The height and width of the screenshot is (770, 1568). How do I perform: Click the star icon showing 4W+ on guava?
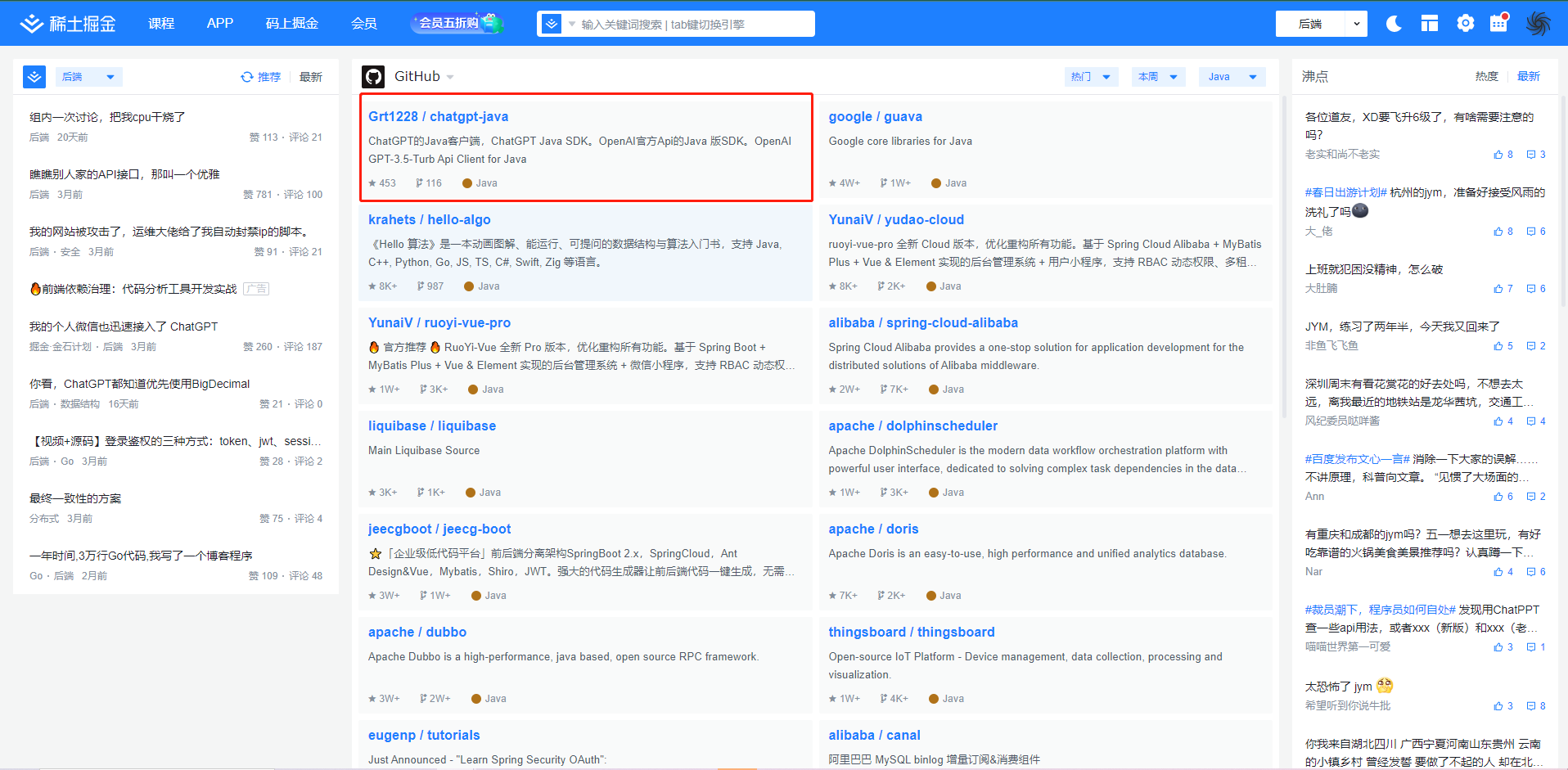point(832,183)
